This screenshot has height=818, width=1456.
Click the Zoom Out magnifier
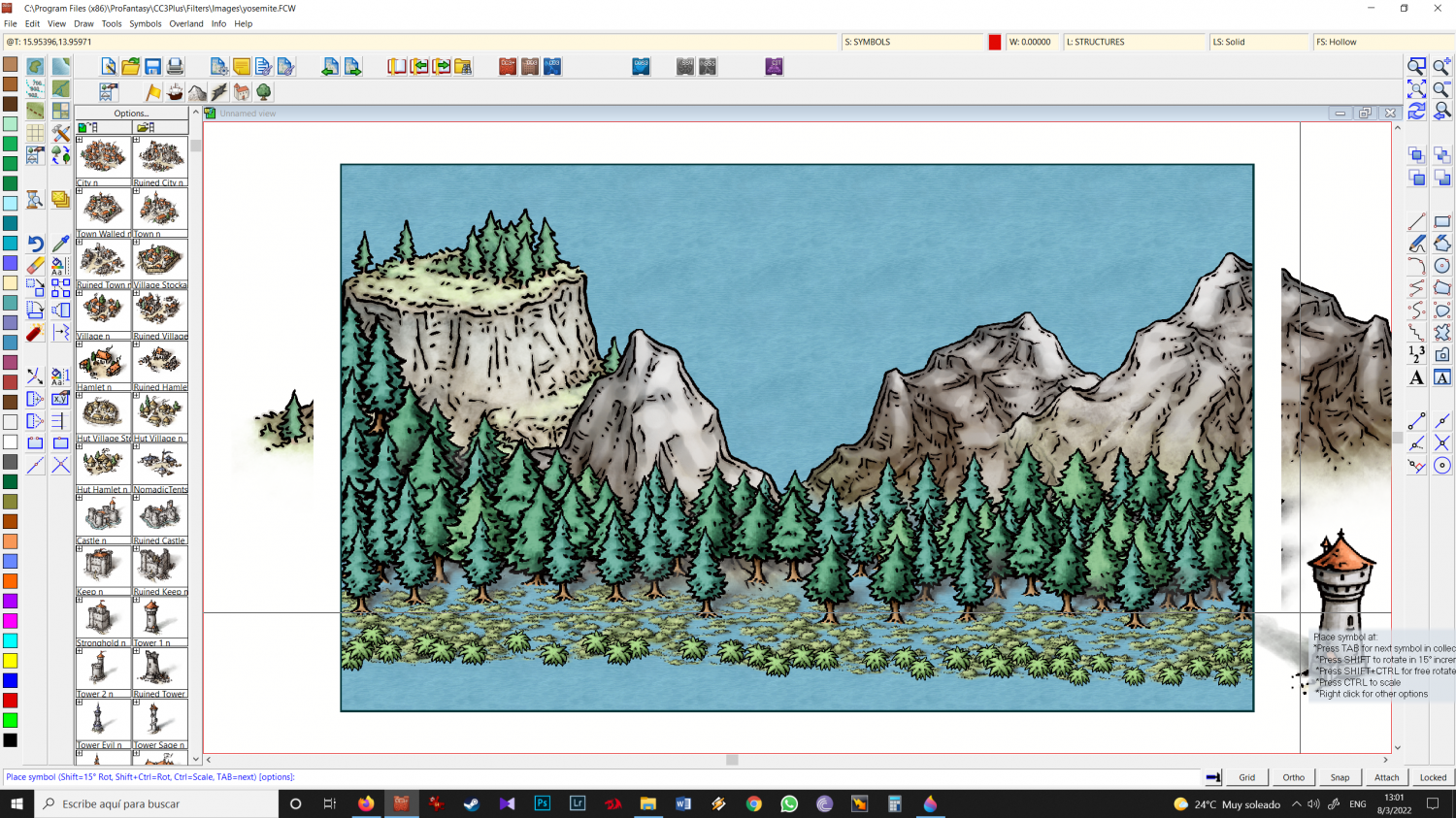pos(1442,88)
